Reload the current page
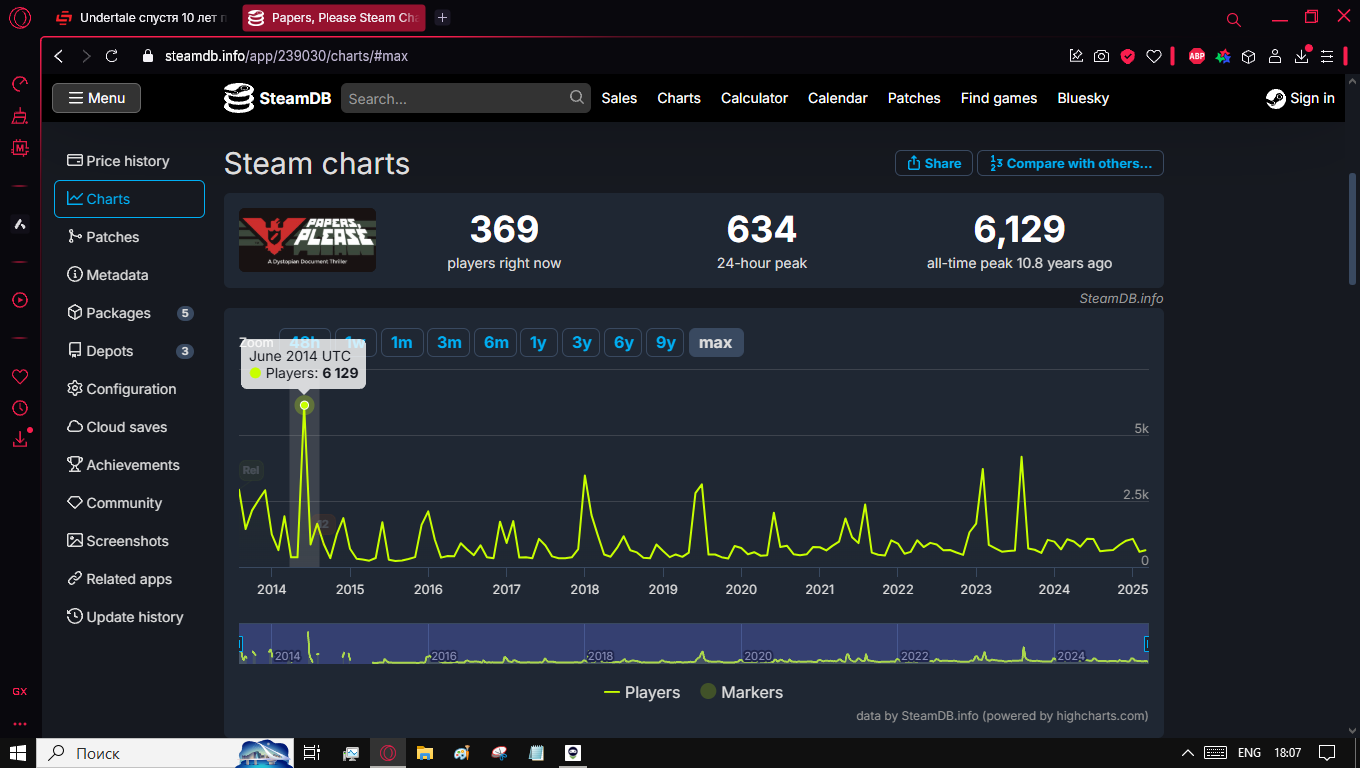The width and height of the screenshot is (1360, 768). click(x=112, y=56)
